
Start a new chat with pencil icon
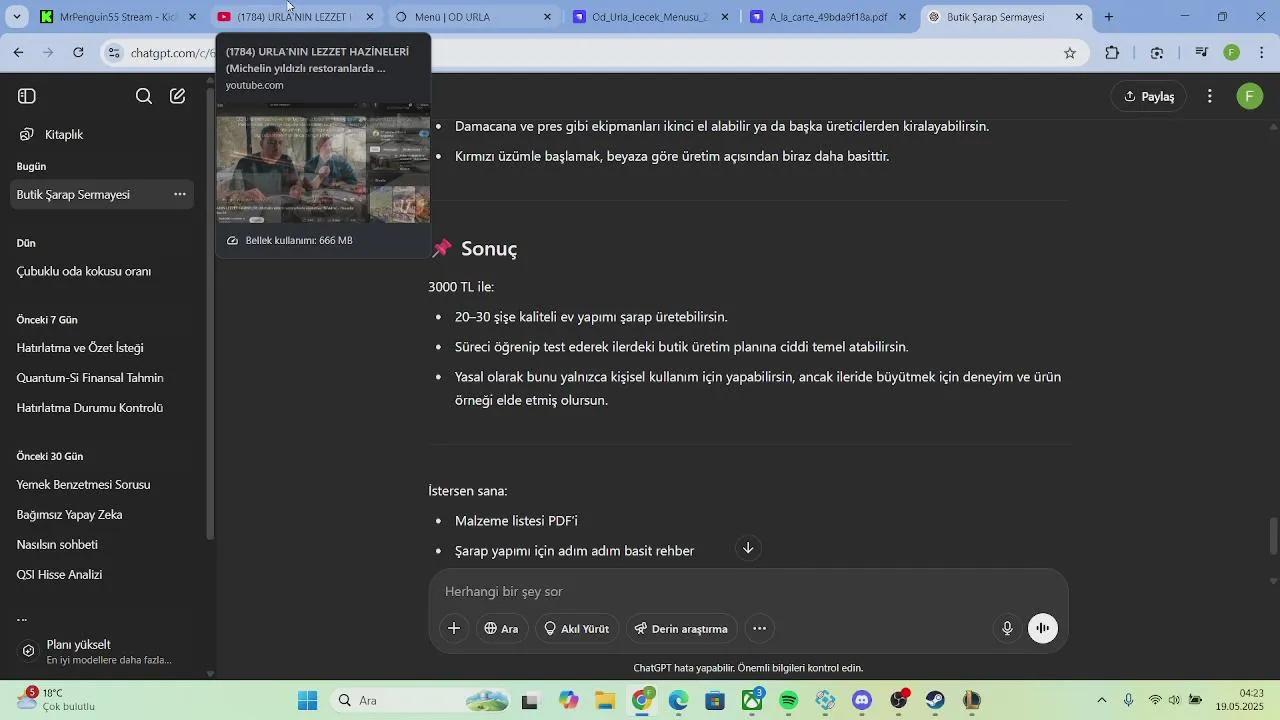click(178, 96)
